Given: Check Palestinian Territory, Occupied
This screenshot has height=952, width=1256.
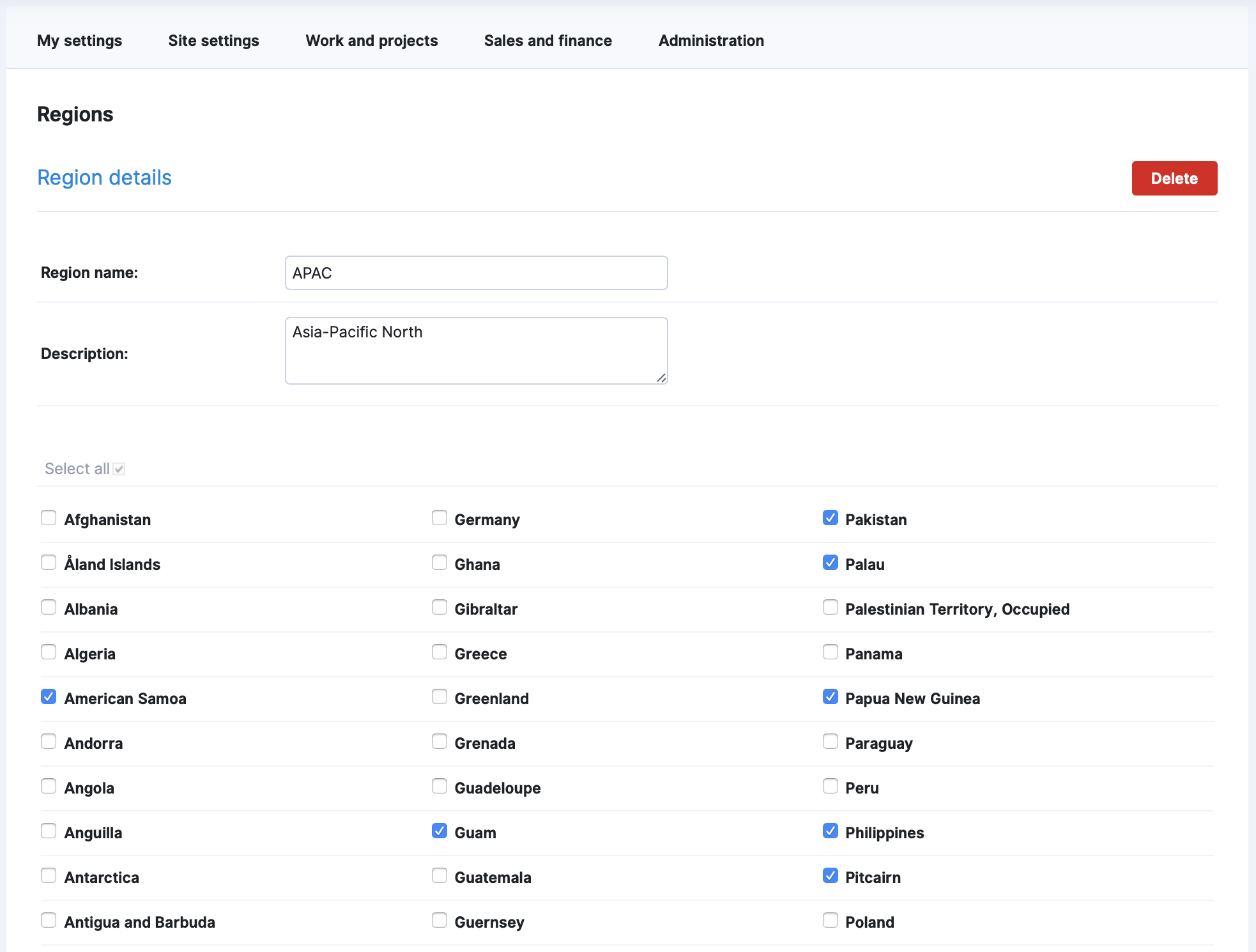Looking at the screenshot, I should coord(831,607).
